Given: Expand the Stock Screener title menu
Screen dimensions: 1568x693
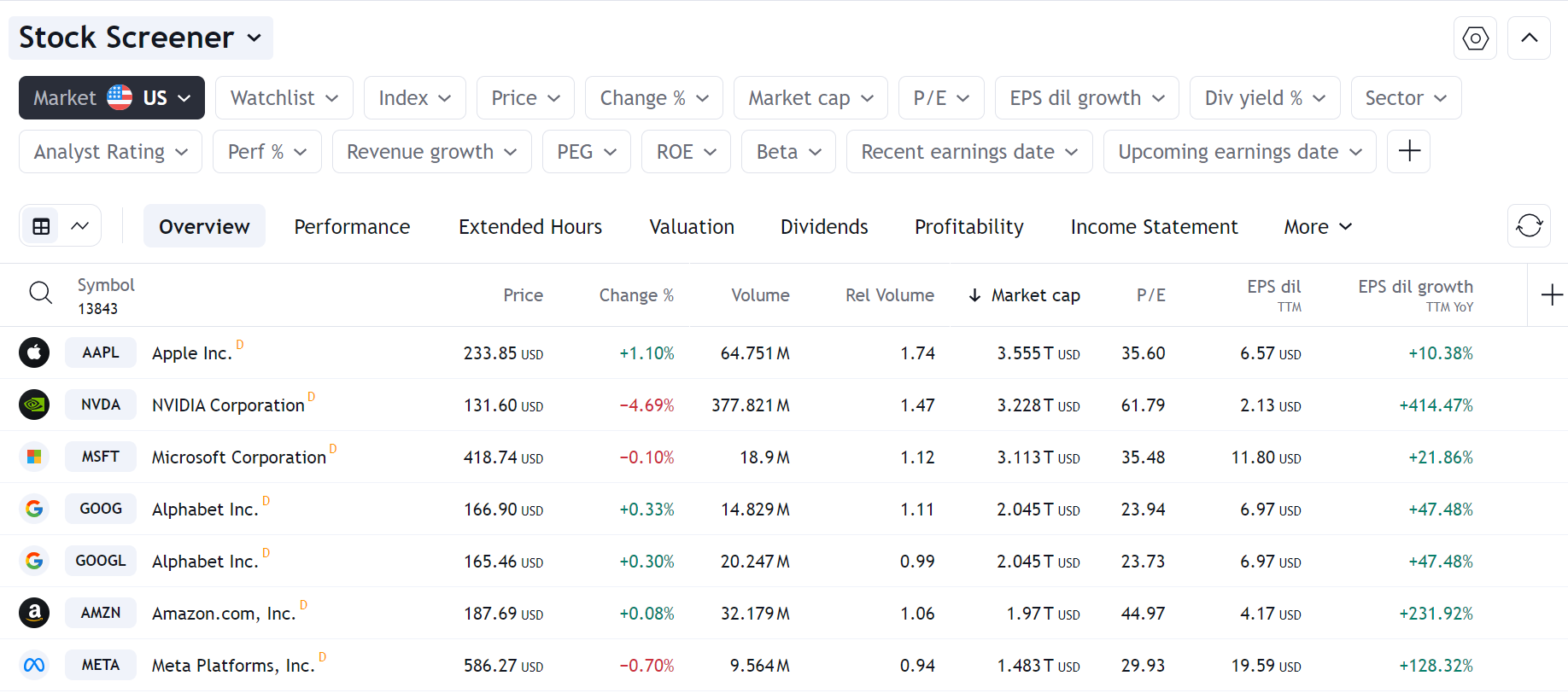Looking at the screenshot, I should (x=140, y=38).
